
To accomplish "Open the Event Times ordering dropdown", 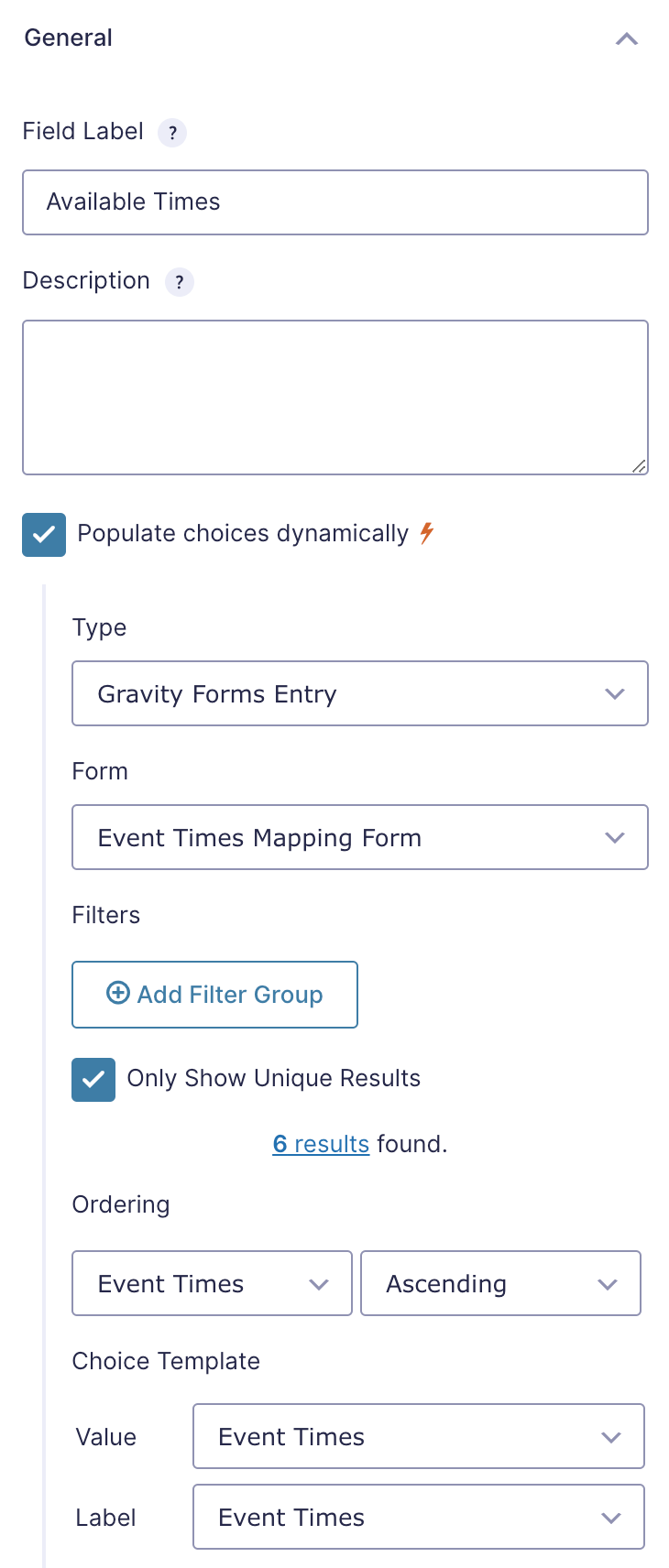I will click(211, 1283).
